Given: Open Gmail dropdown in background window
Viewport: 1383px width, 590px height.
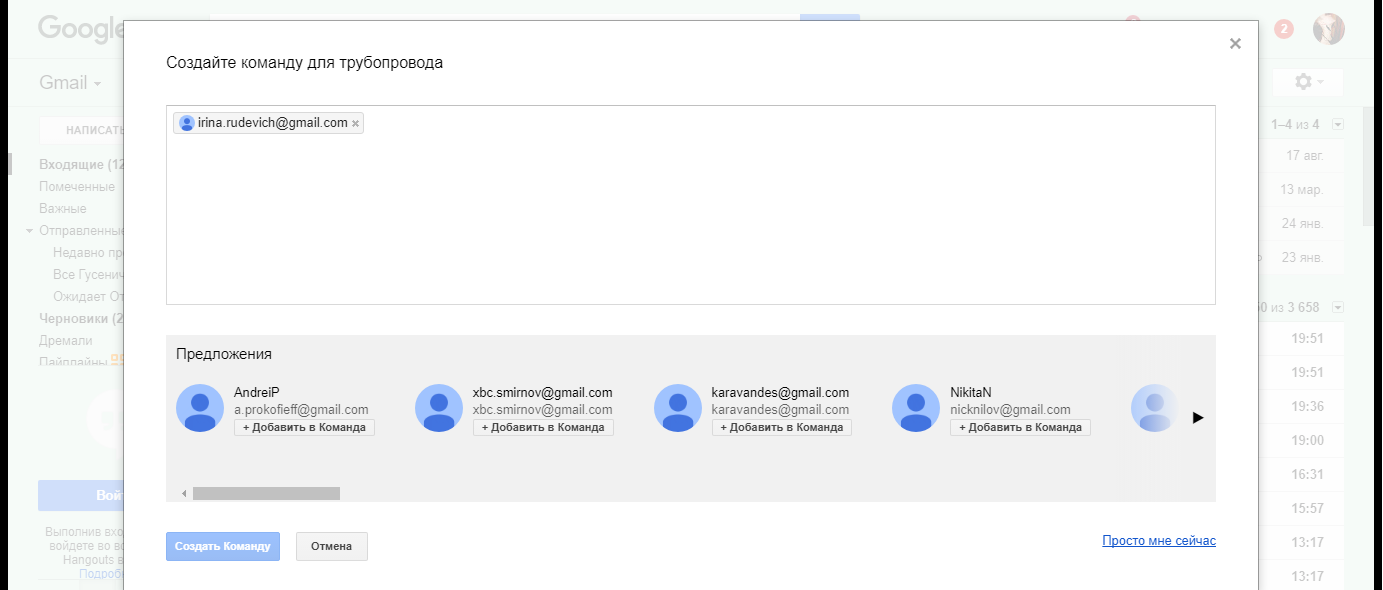Looking at the screenshot, I should 70,83.
